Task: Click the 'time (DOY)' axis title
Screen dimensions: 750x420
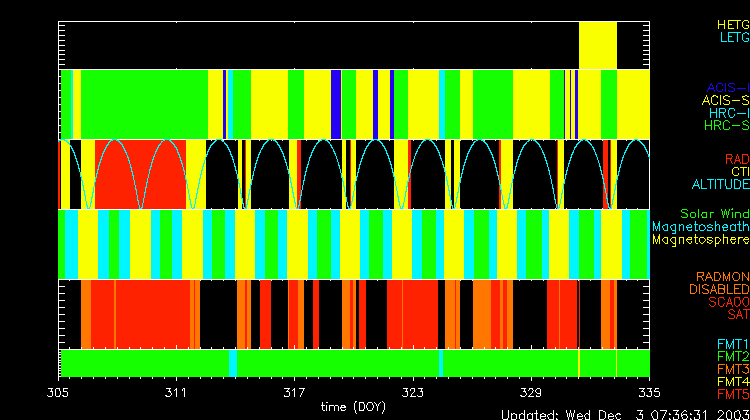Action: tap(355, 407)
